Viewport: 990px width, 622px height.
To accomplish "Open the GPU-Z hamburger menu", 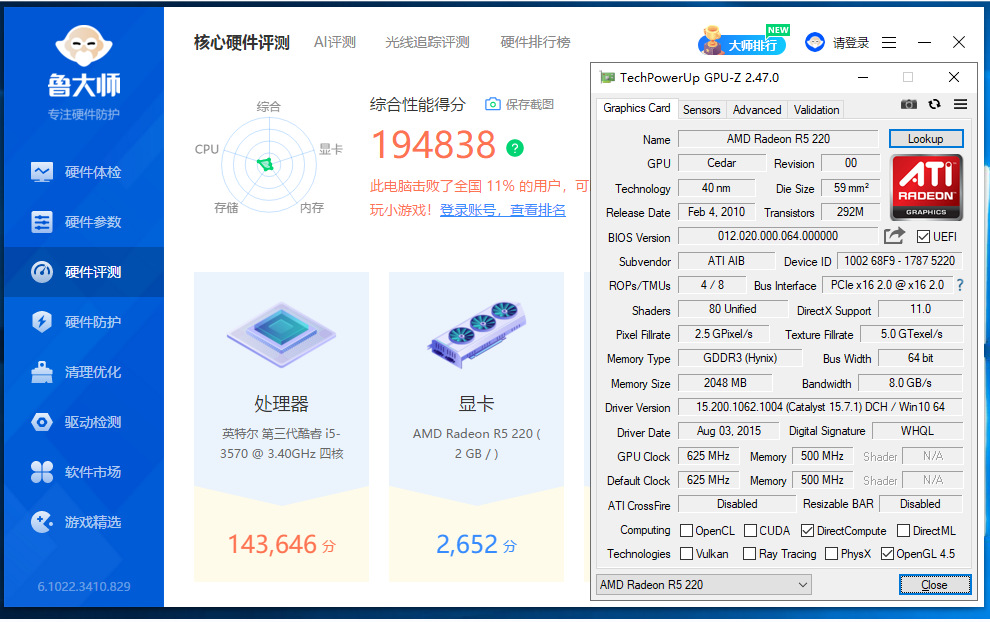I will pos(960,104).
